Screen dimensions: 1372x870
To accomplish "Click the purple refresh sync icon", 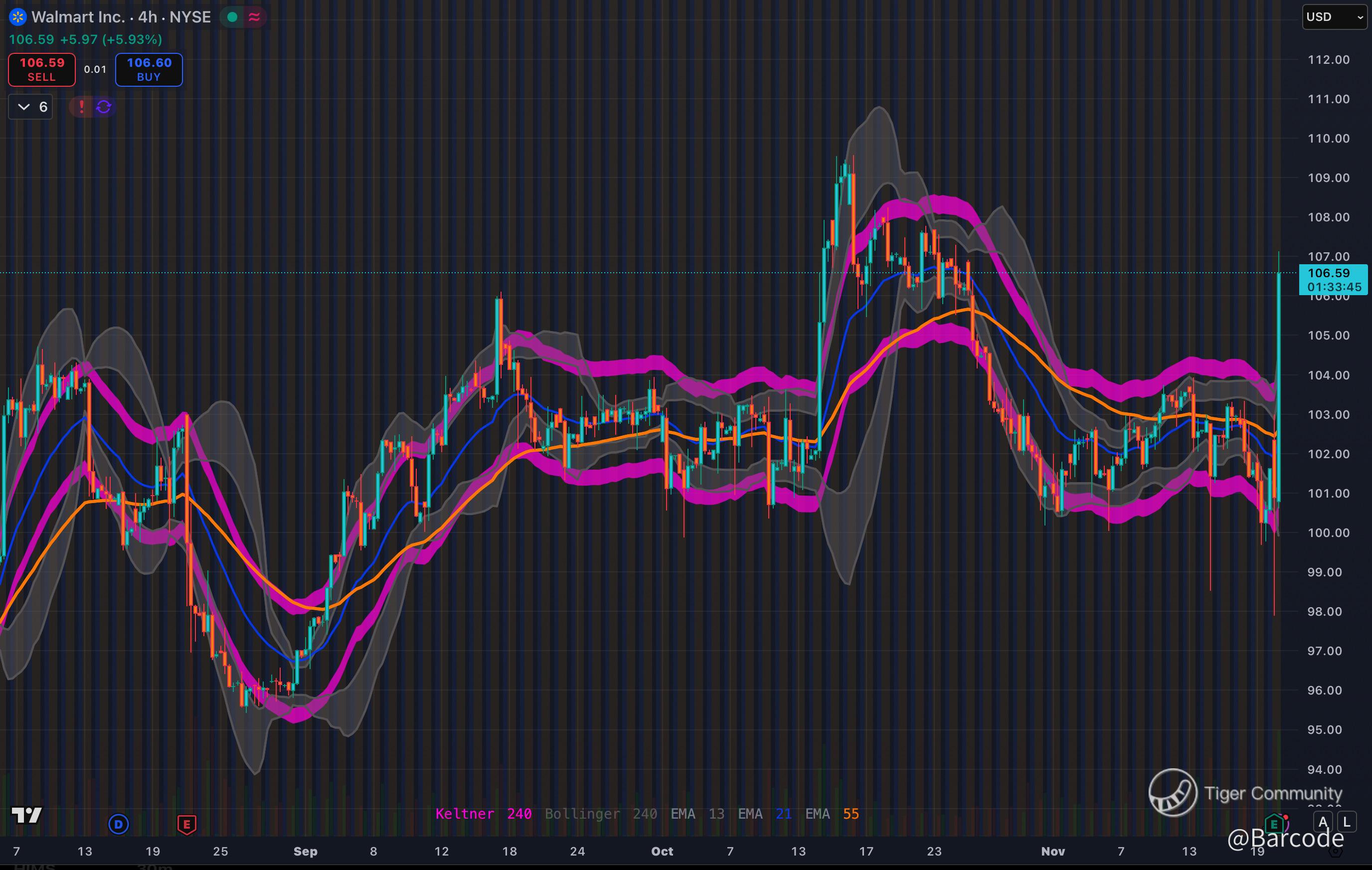I will (x=104, y=107).
